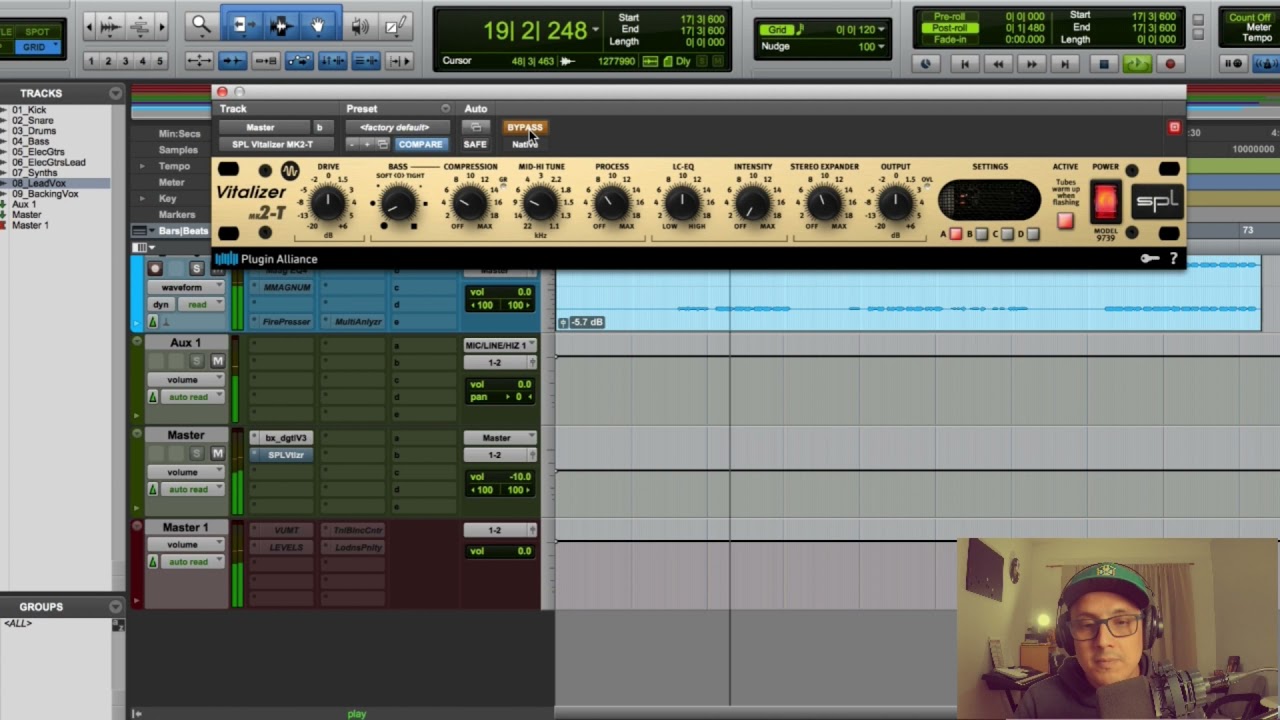
Task: Toggle the plugin COMPARE button
Action: pos(420,144)
